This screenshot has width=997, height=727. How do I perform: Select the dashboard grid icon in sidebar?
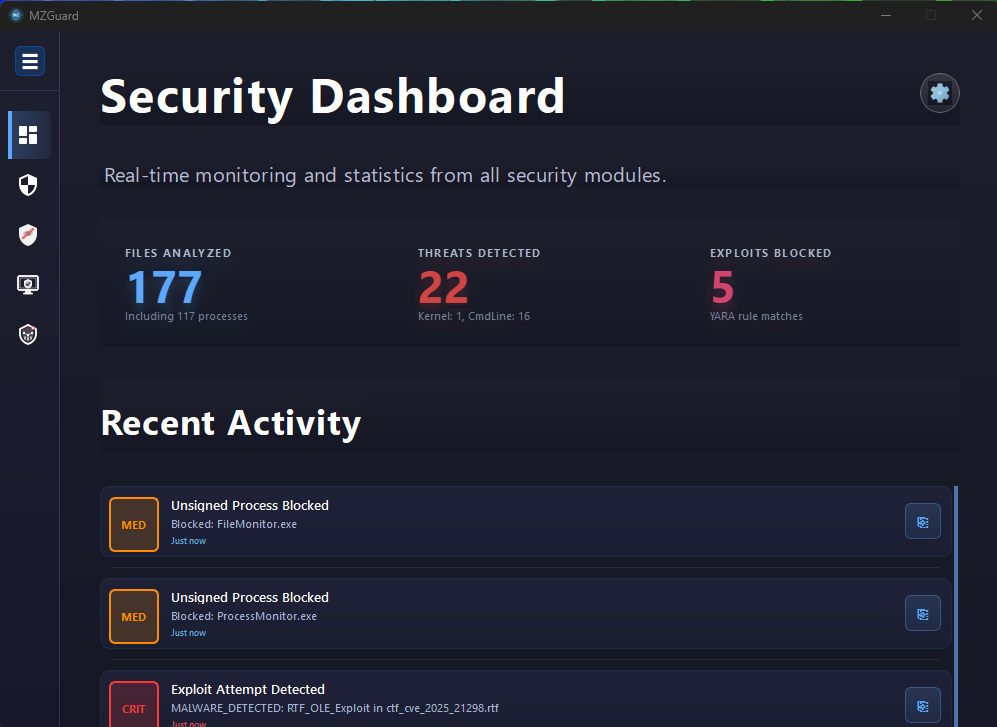point(28,134)
